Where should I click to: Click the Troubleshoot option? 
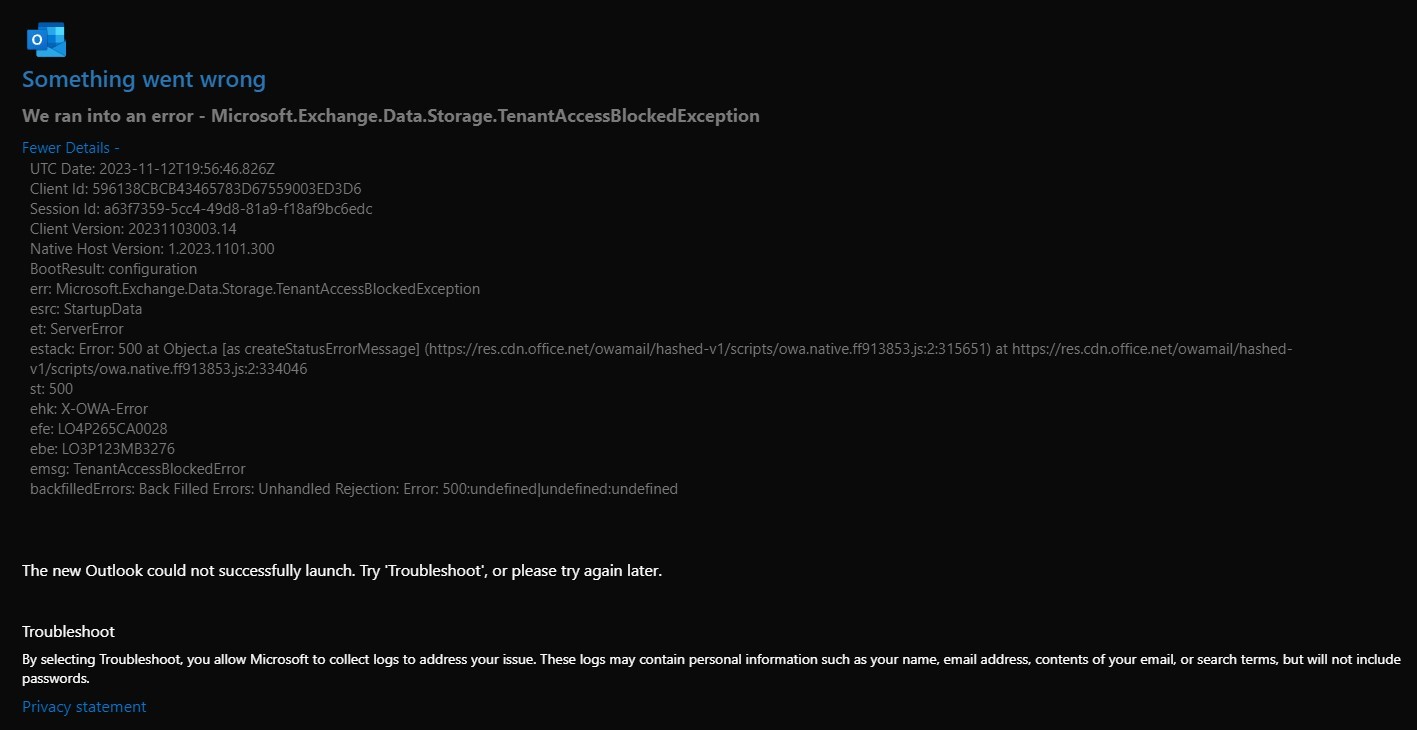pos(68,632)
